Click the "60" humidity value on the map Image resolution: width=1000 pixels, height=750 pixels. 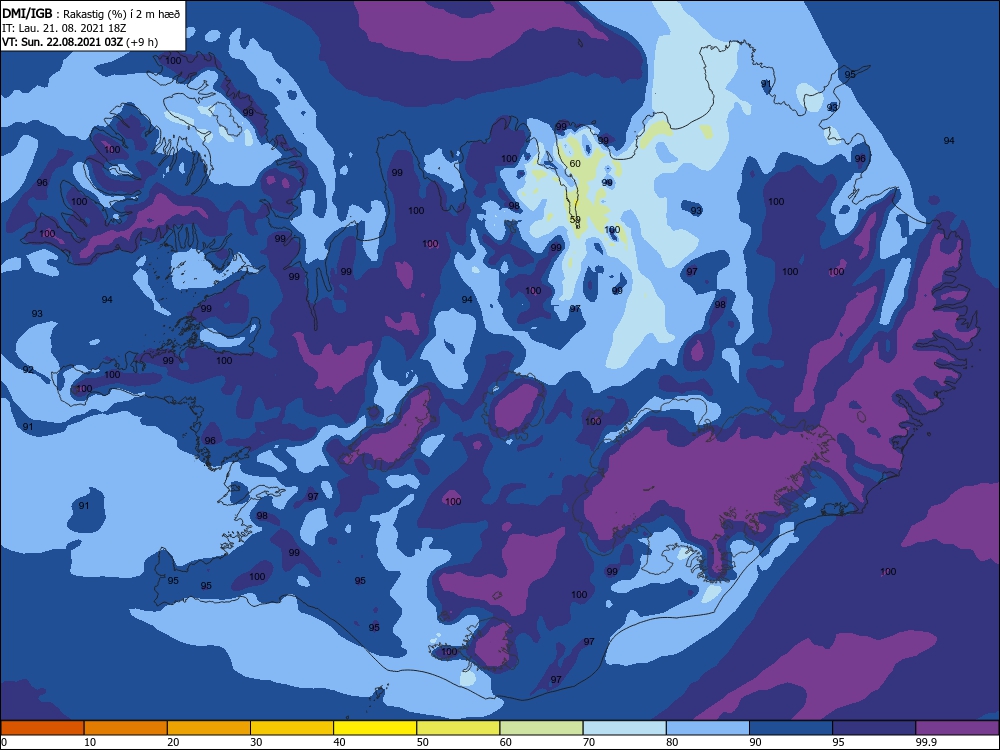575,163
